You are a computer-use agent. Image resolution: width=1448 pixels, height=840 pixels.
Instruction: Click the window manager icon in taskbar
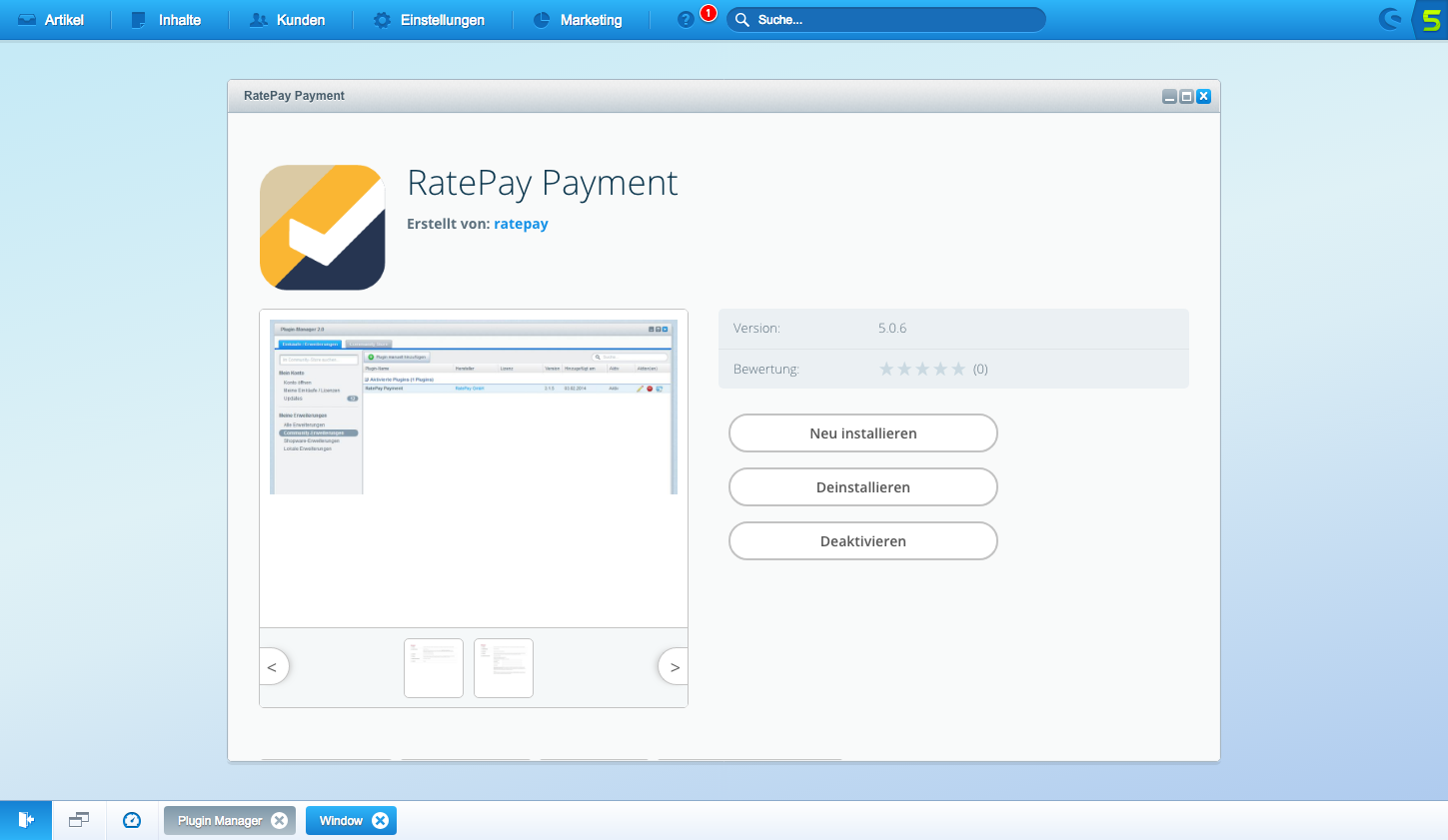[79, 820]
